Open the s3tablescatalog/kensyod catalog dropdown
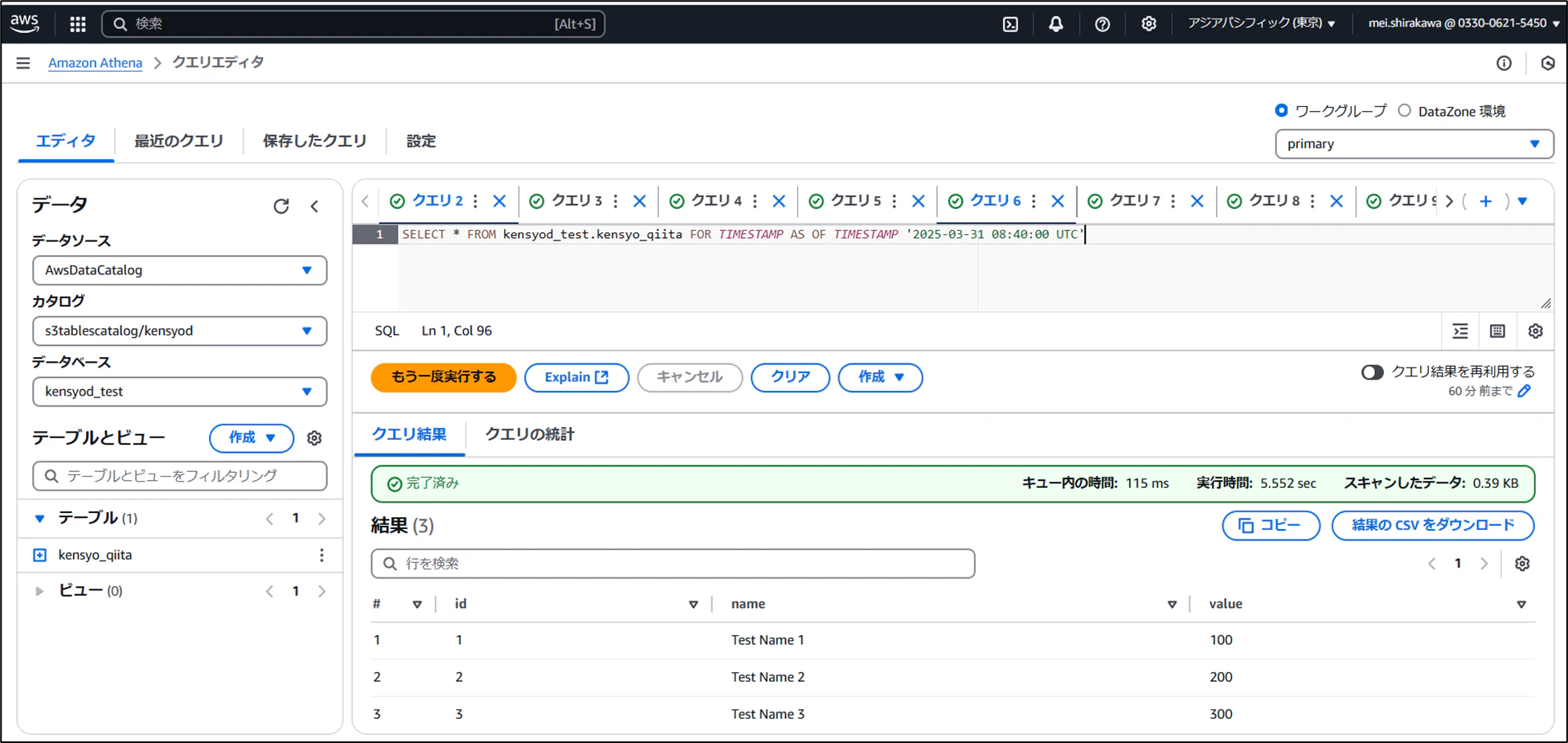 [179, 330]
